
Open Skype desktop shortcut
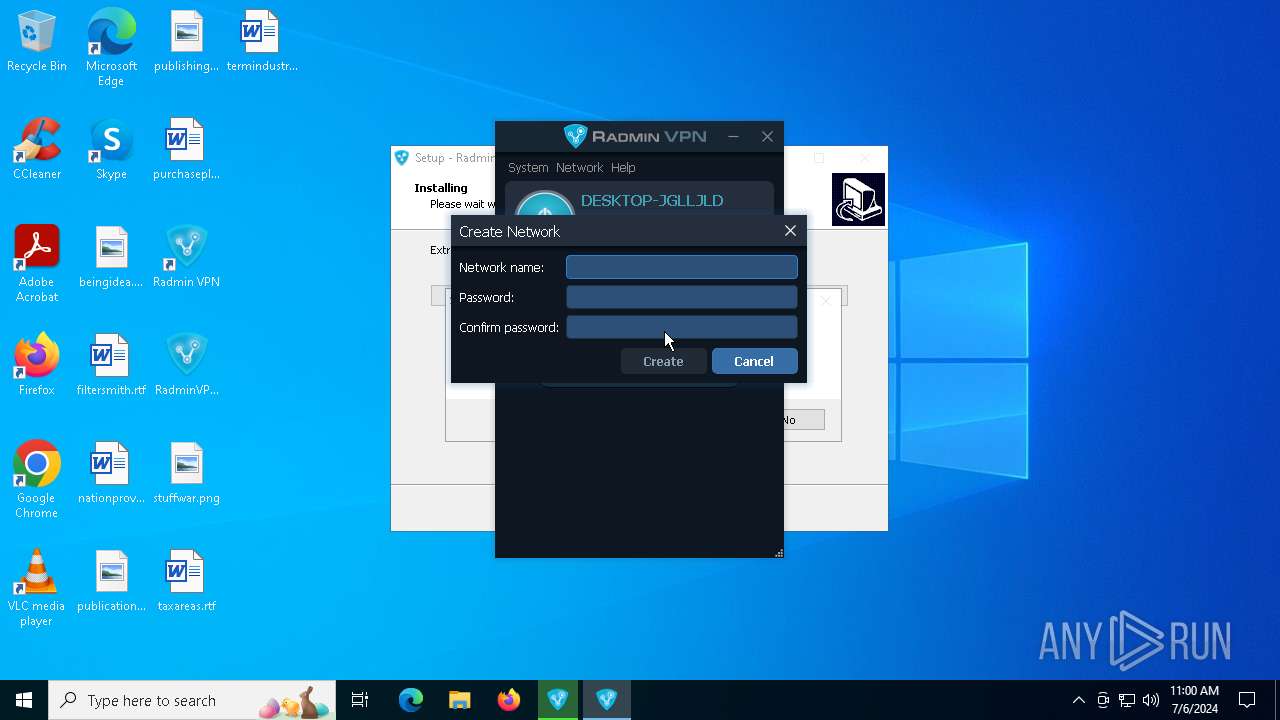pos(111,150)
